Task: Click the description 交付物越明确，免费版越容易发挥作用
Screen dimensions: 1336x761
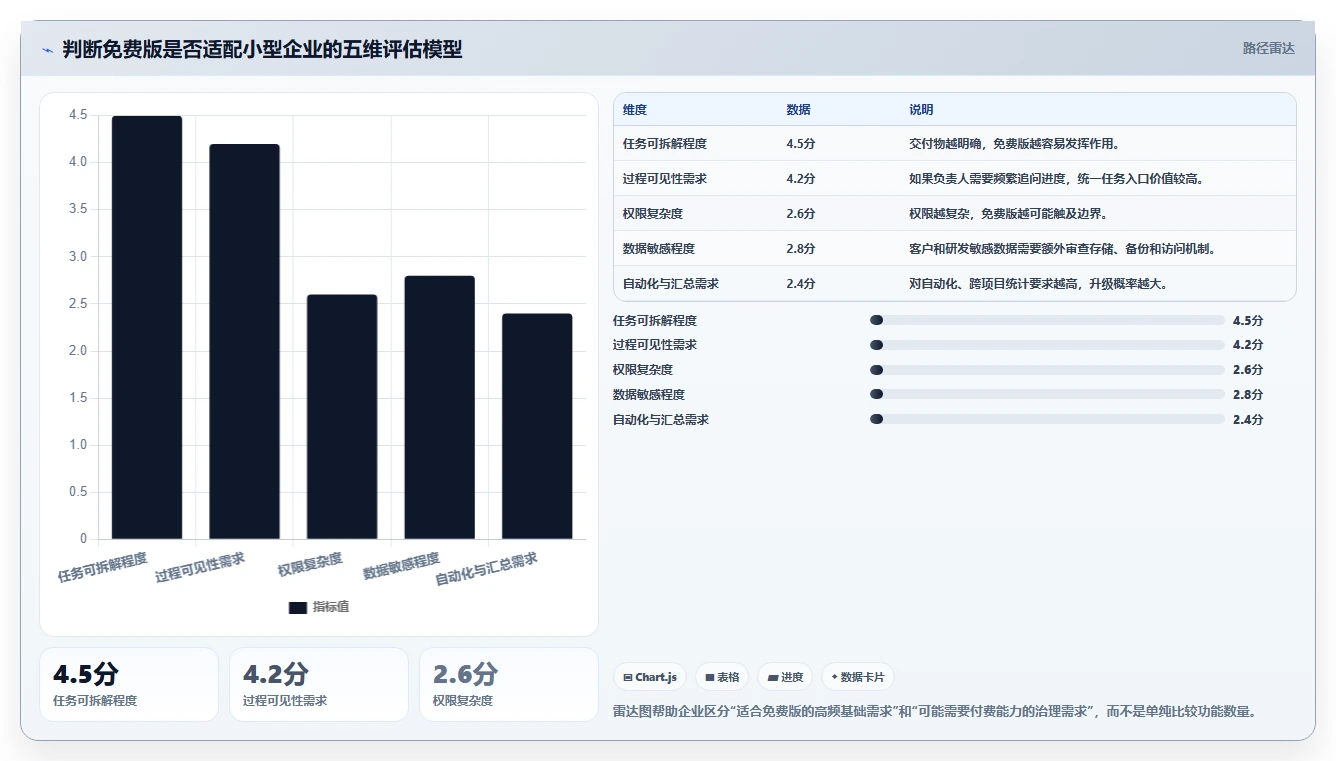Action: click(1014, 144)
